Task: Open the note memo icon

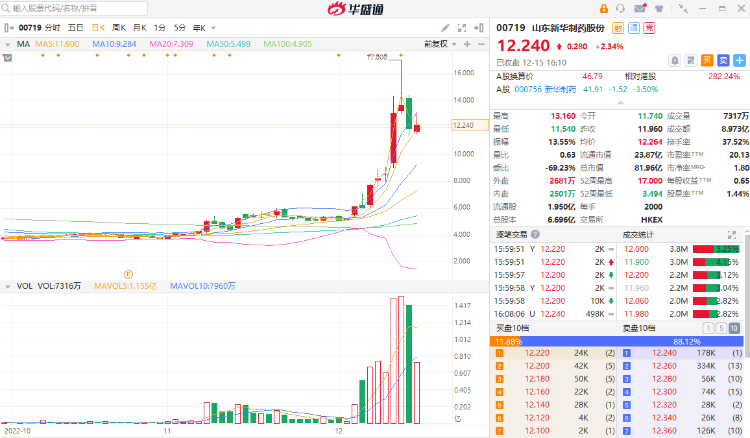Action: tap(691, 61)
